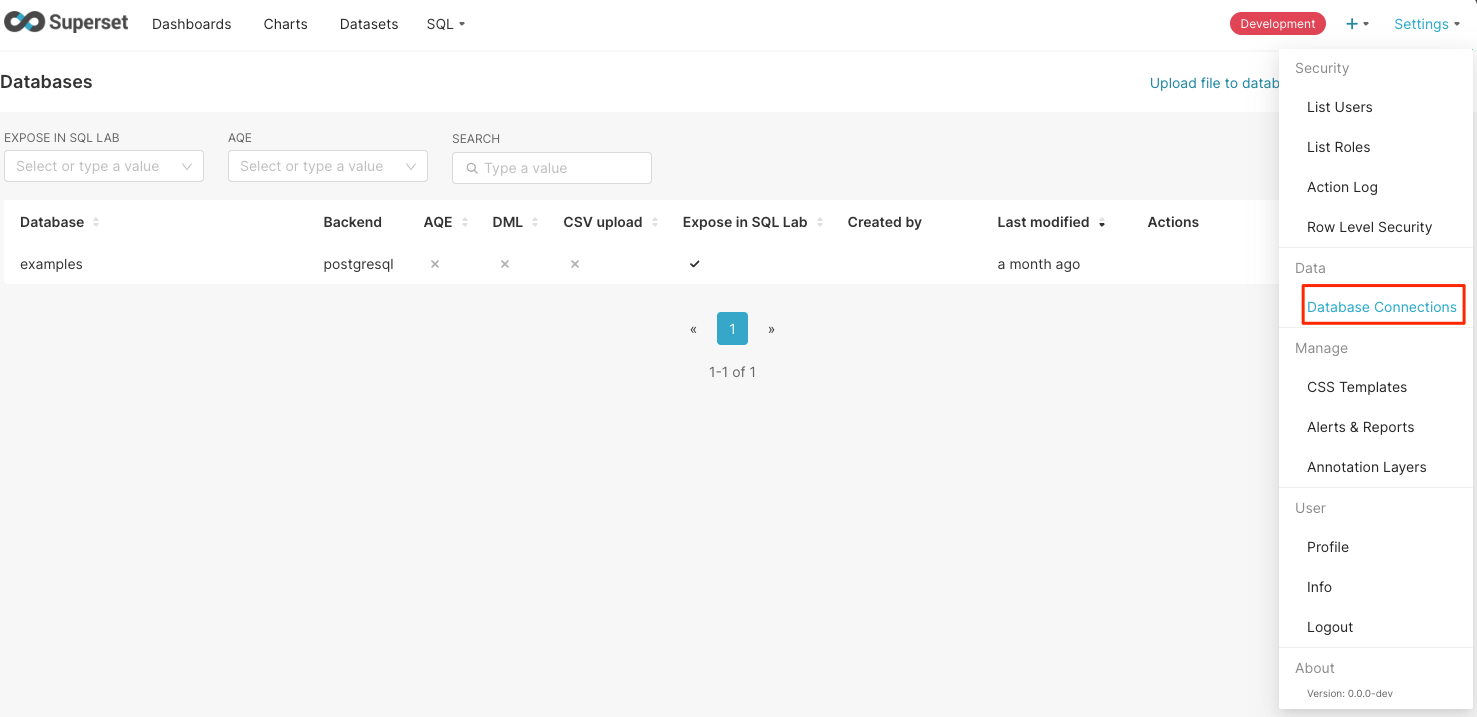
Task: Open the plus create-new dropdown
Action: [x=1357, y=24]
